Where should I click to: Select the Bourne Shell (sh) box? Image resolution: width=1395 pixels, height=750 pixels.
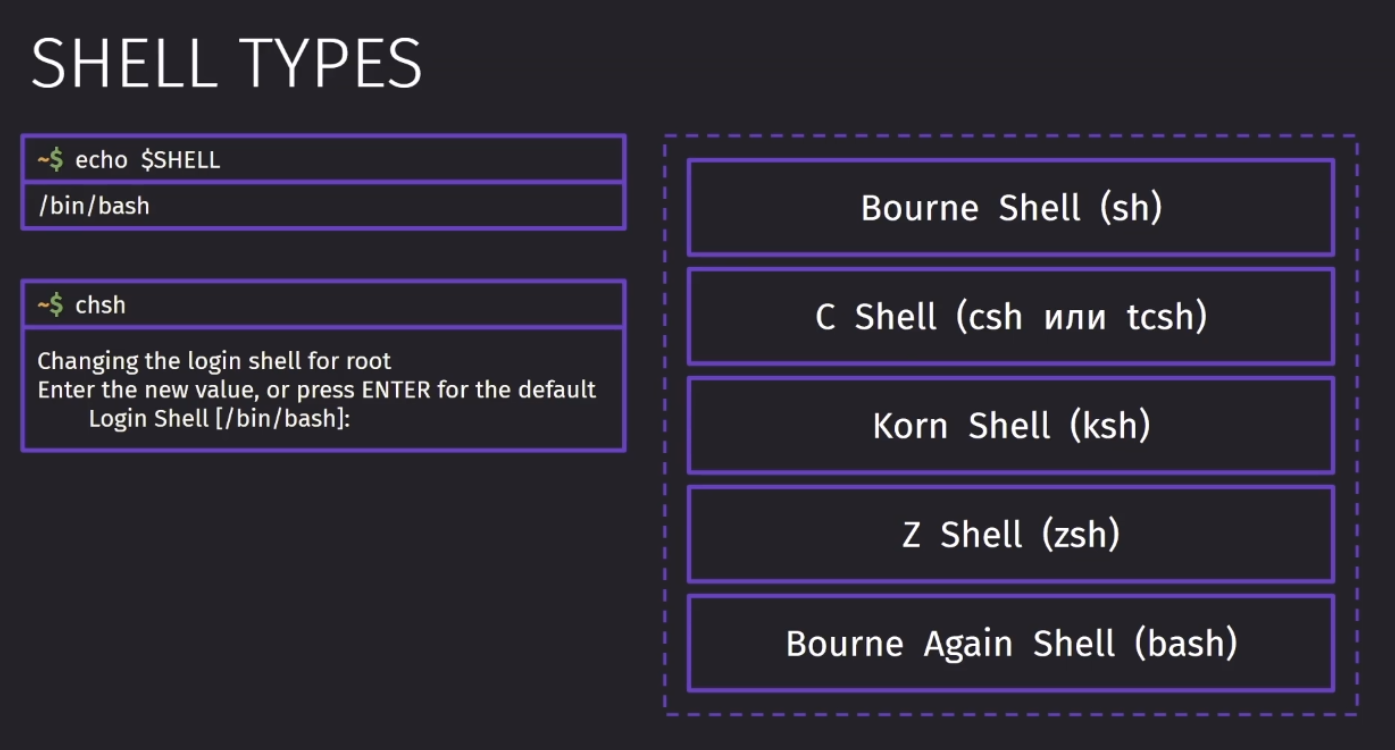pos(1011,207)
